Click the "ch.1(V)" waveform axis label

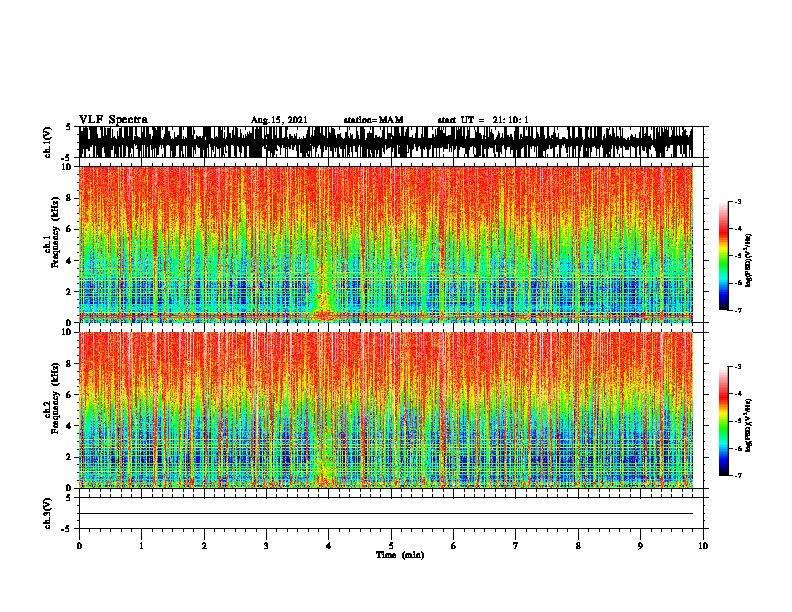point(47,142)
